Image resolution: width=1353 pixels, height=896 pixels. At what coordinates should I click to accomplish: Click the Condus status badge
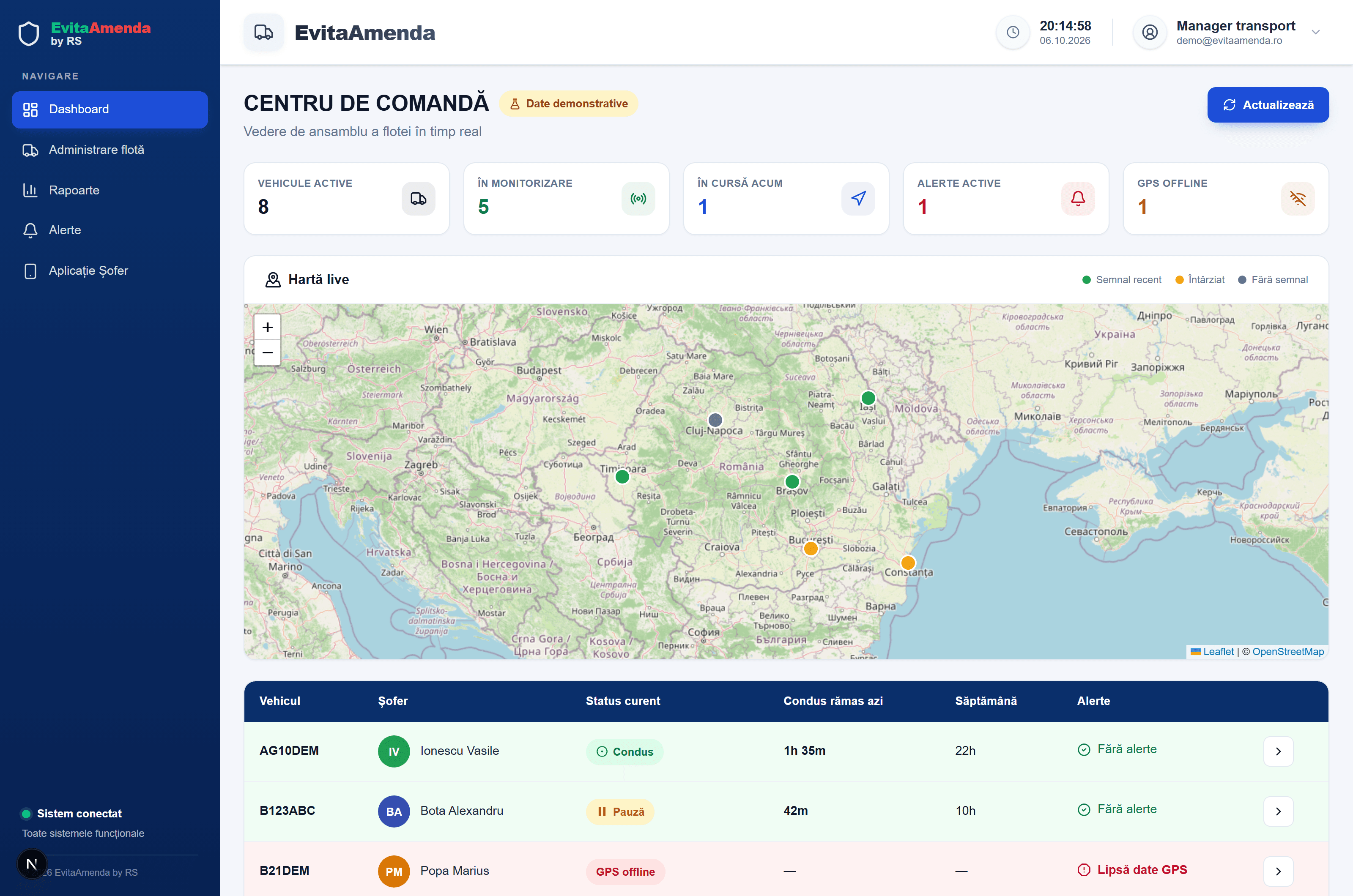[625, 752]
